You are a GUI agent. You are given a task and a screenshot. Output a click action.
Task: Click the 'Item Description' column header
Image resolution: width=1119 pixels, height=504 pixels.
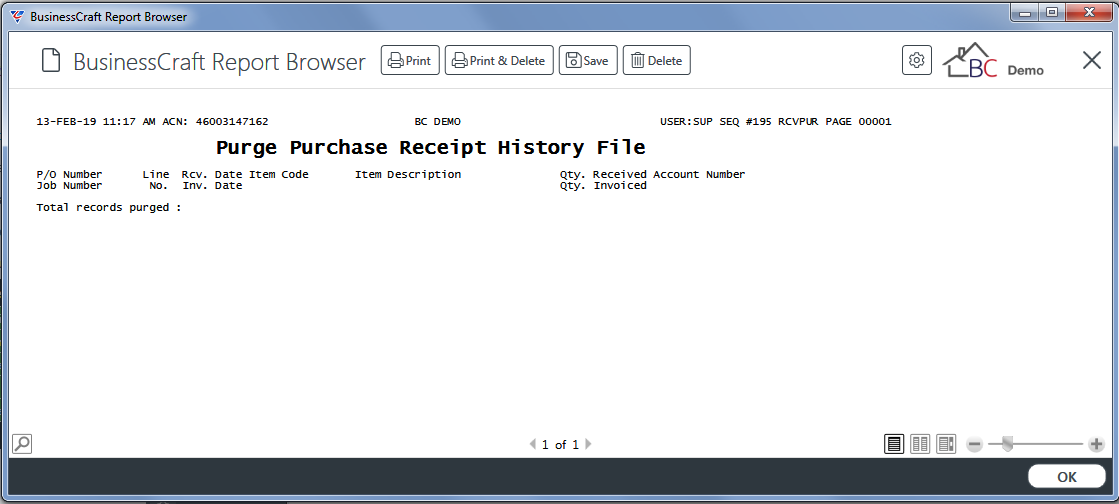(x=408, y=174)
